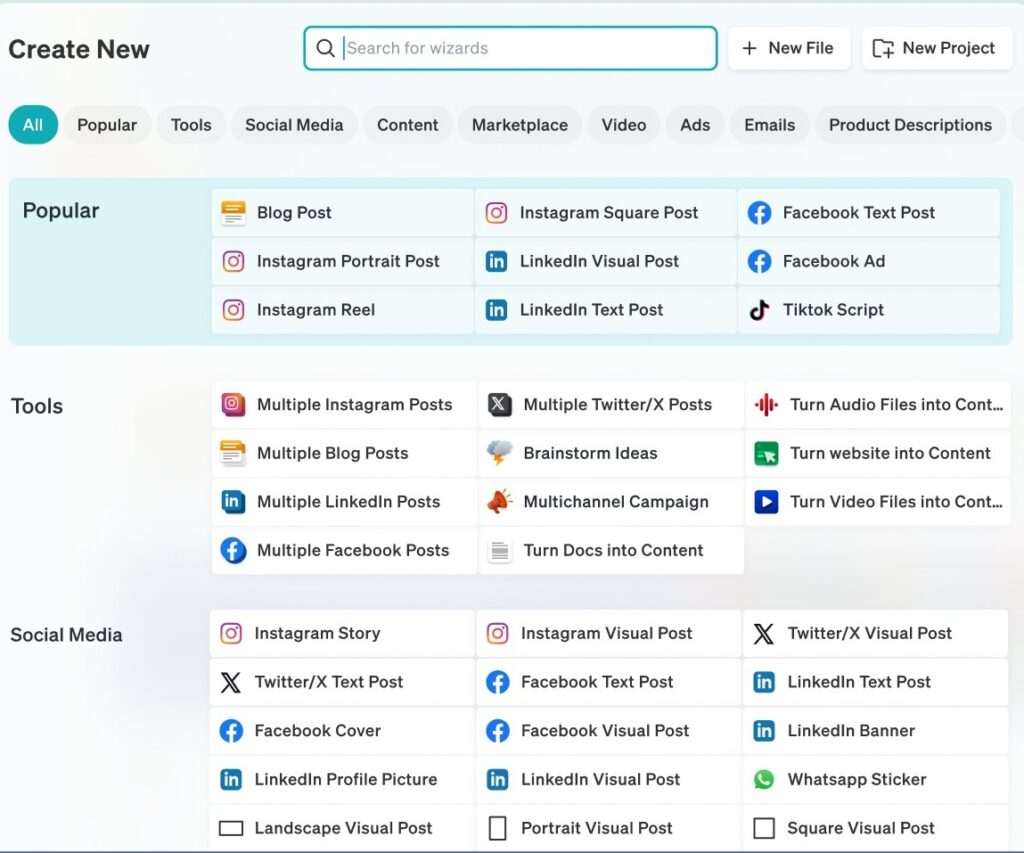This screenshot has width=1024, height=853.
Task: Choose Instagram Visual Post wizard
Action: click(x=609, y=634)
